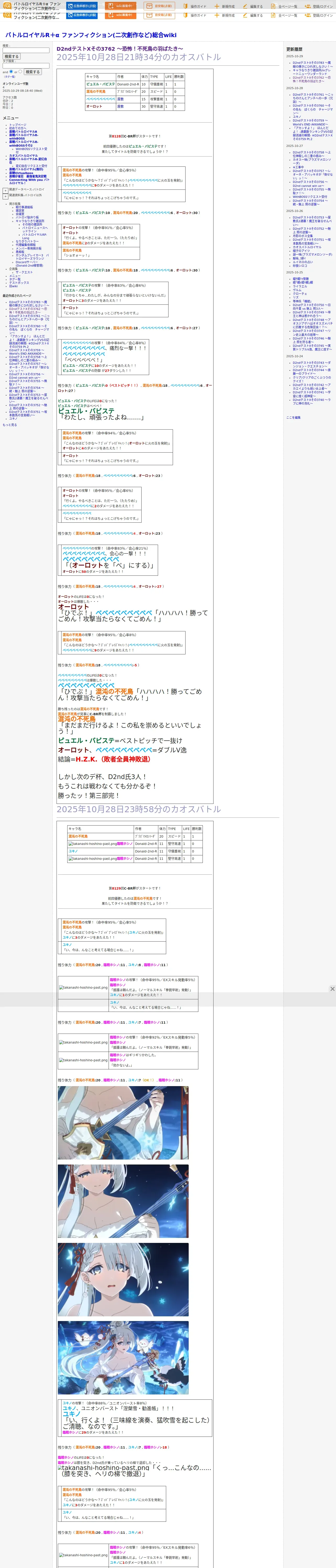Image resolution: width=336 pixels, height=1568 pixels.
Task: Open 直轄バトルロイヤルR menu link
Action: (23, 131)
